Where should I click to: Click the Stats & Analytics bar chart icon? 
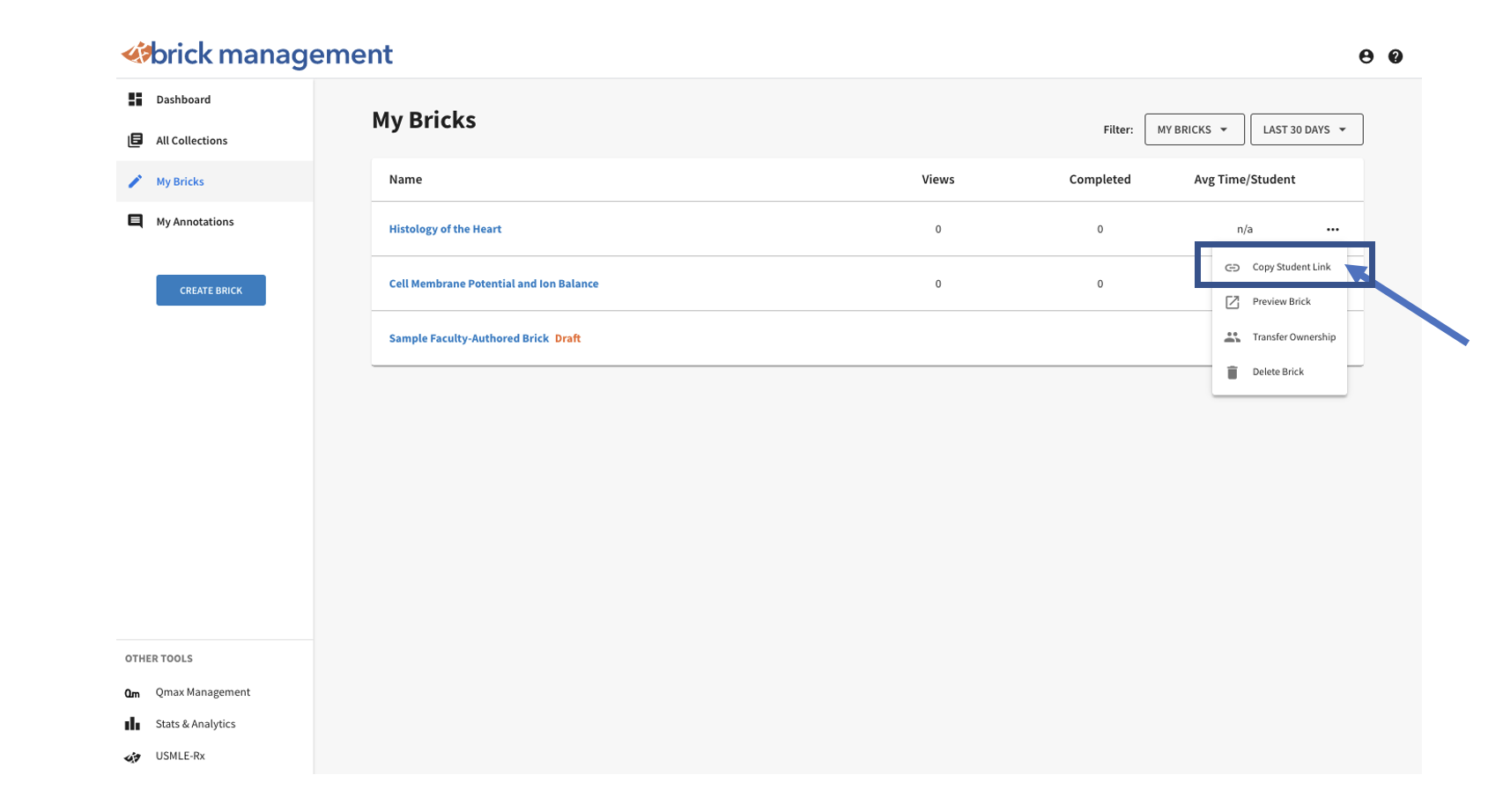coord(132,724)
